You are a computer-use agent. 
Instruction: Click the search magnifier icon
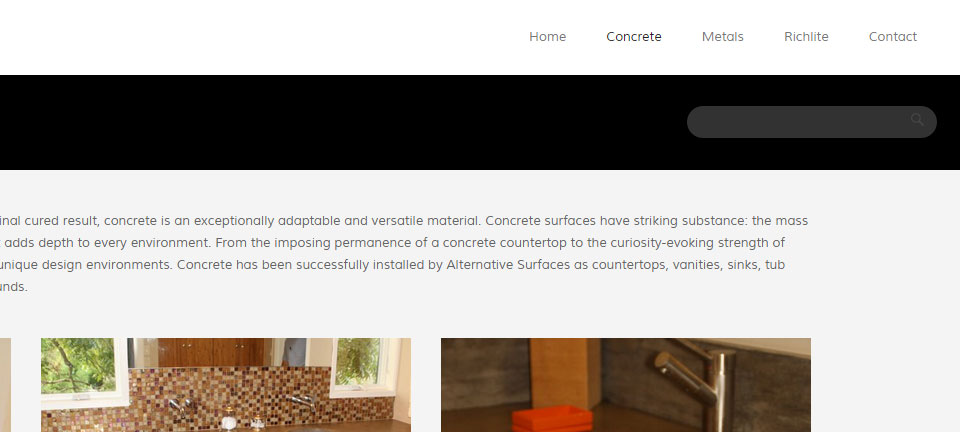(917, 120)
